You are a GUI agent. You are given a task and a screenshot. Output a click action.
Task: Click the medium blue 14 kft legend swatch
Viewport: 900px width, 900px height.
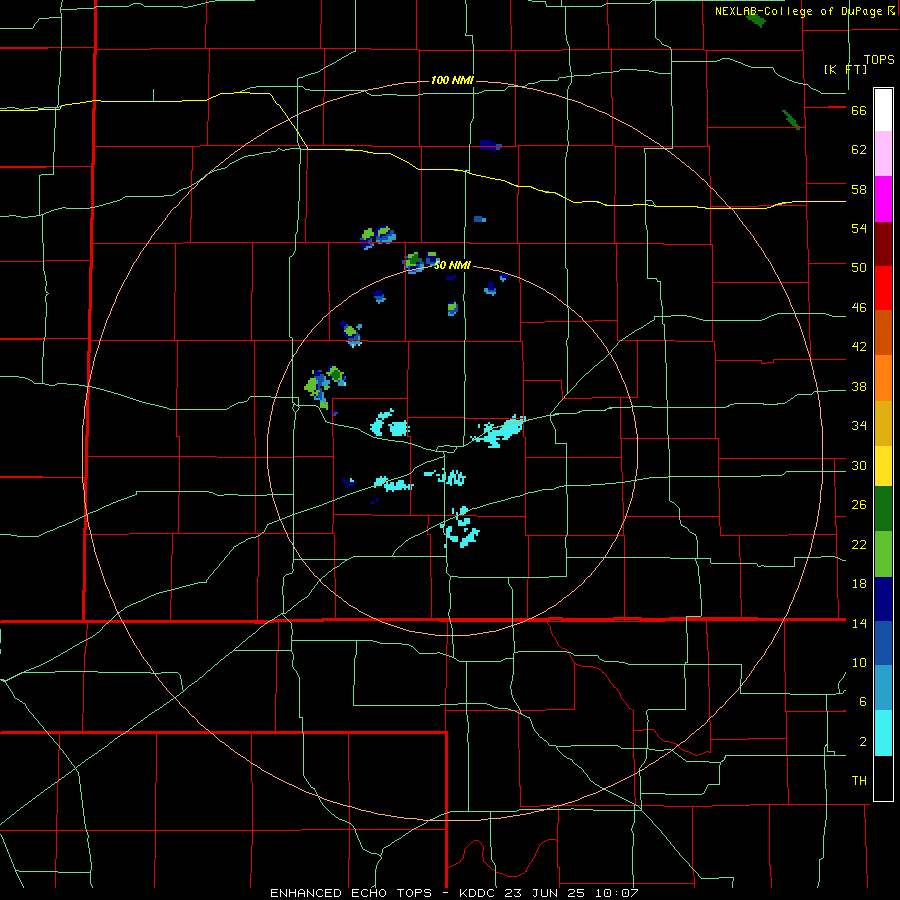coord(883,643)
